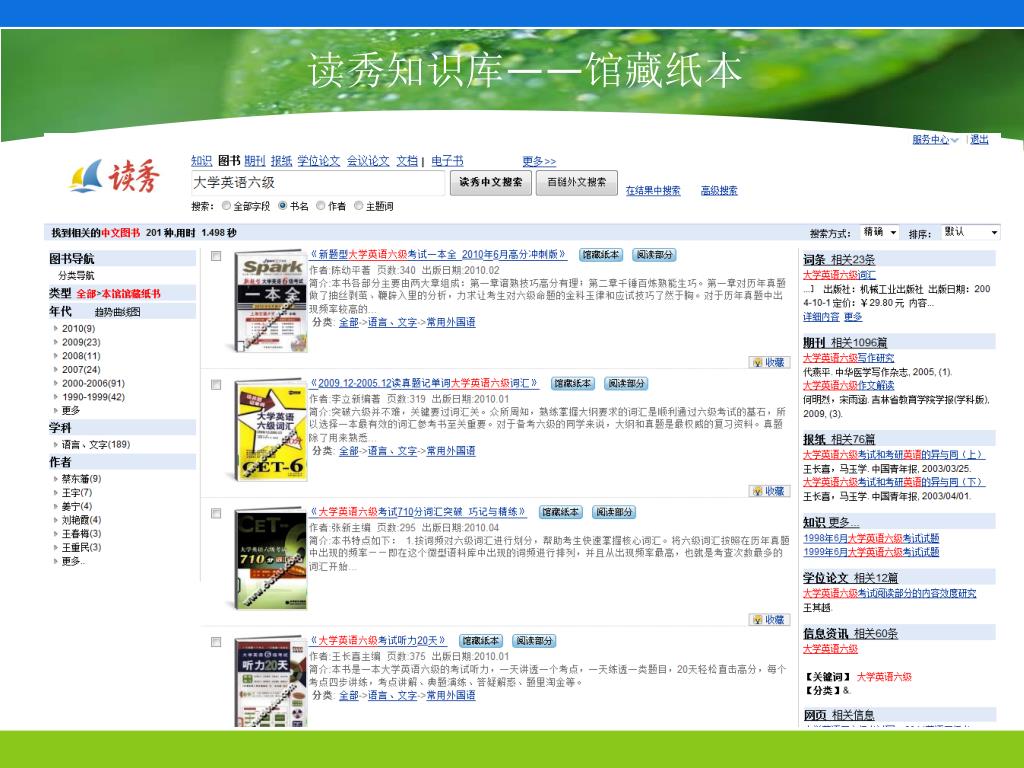The image size is (1024, 768).
Task: Open 大学英语六级词汇 entry link
Action: [x=839, y=275]
